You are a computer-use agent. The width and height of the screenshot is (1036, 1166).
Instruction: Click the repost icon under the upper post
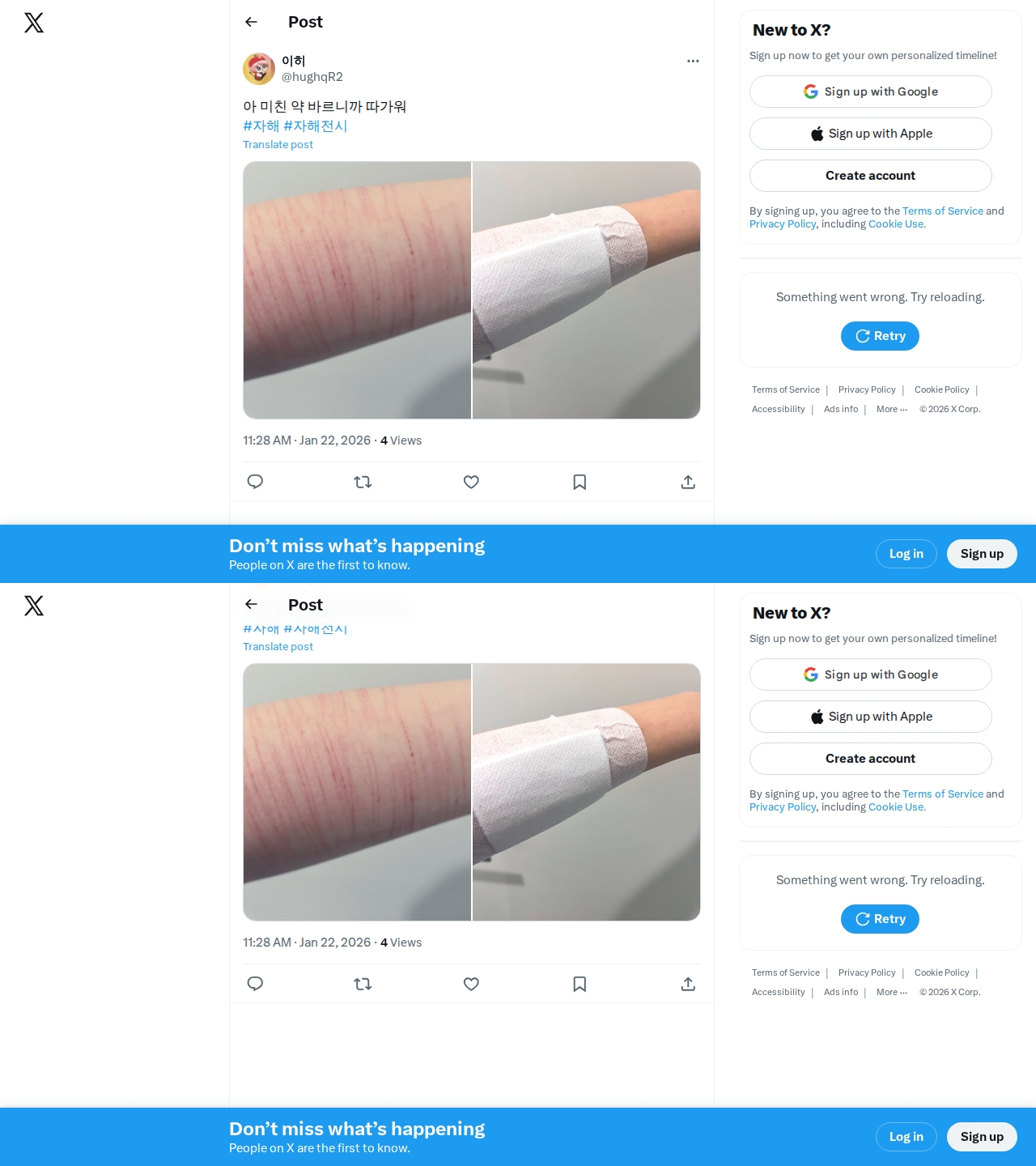click(363, 482)
